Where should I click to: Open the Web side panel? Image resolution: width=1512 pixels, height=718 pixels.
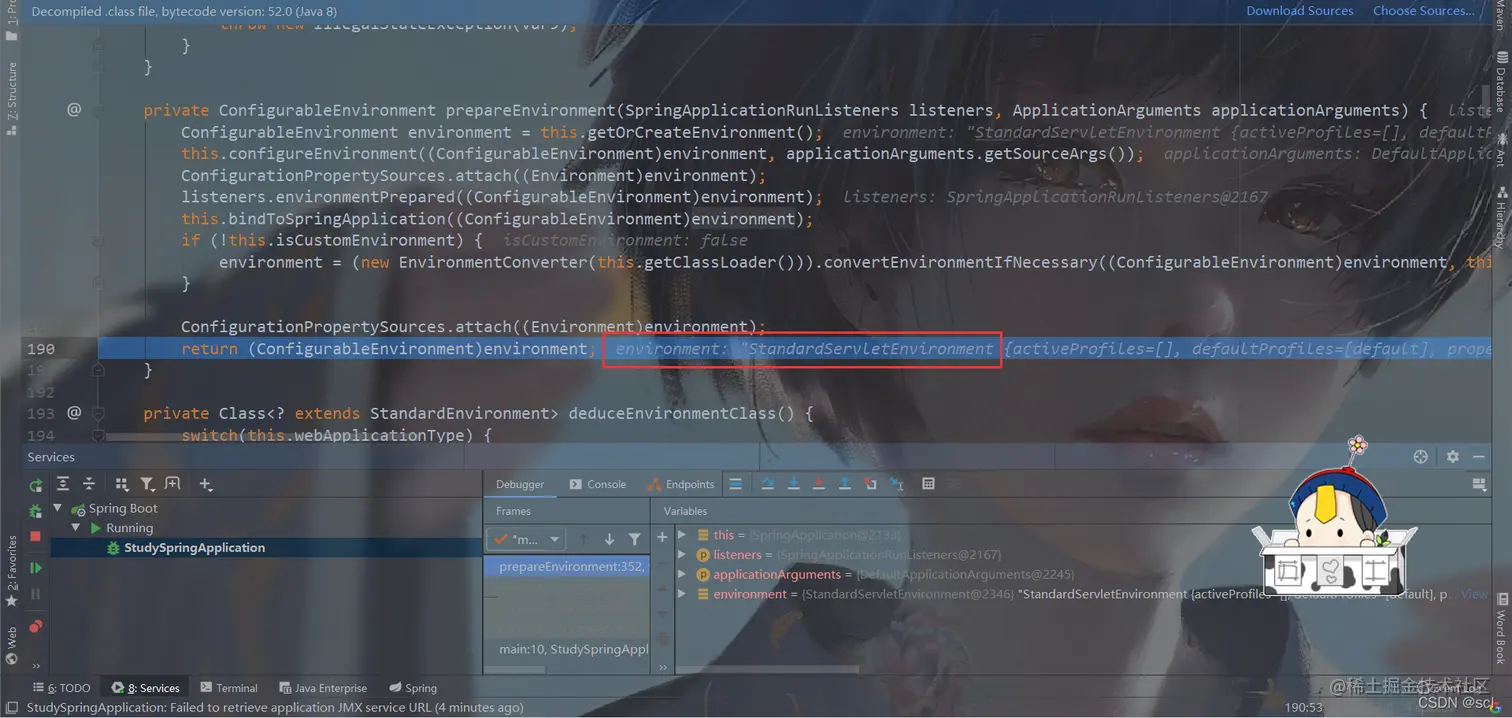coord(11,645)
